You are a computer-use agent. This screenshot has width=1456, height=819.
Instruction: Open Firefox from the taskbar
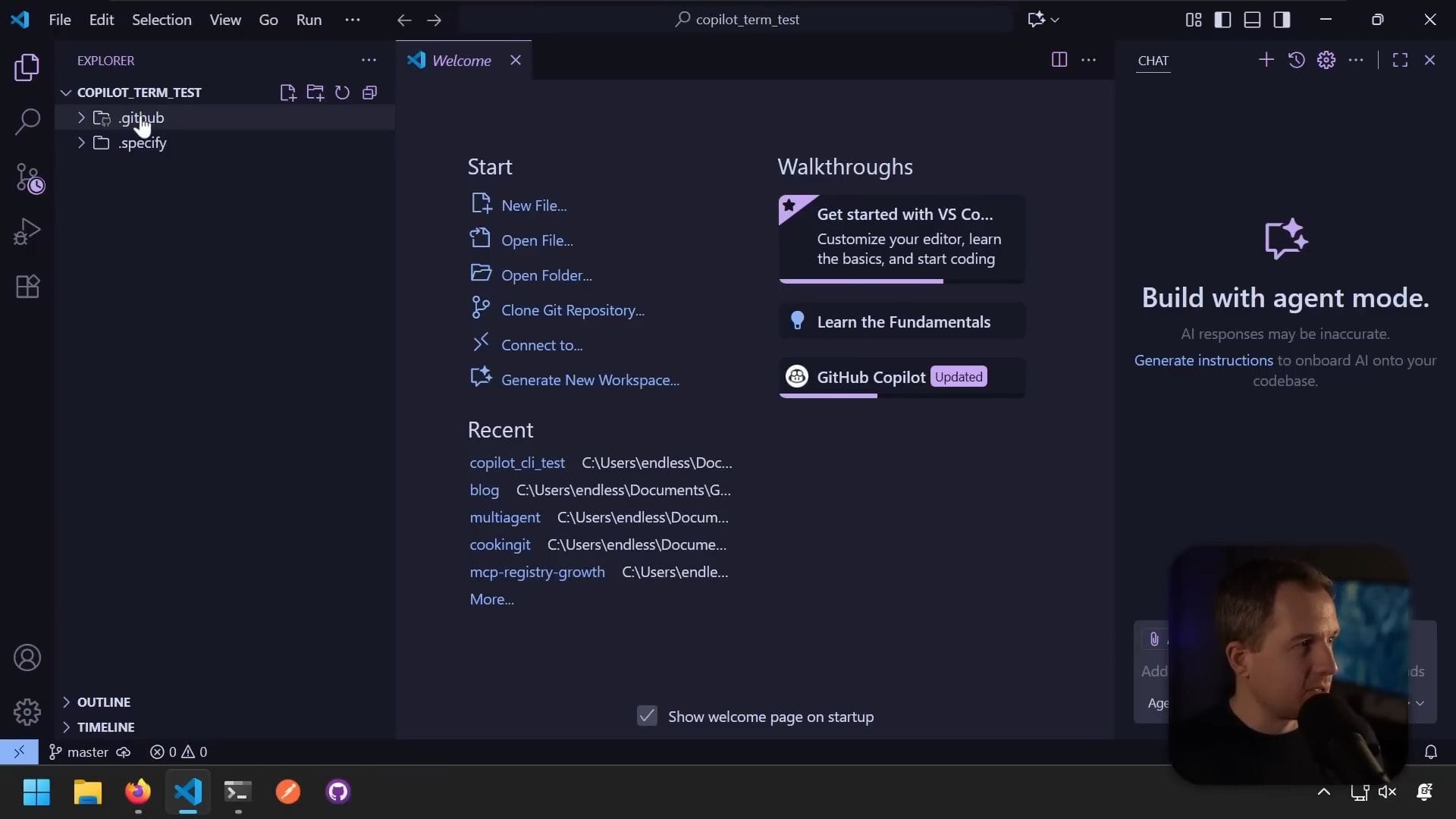(x=138, y=792)
